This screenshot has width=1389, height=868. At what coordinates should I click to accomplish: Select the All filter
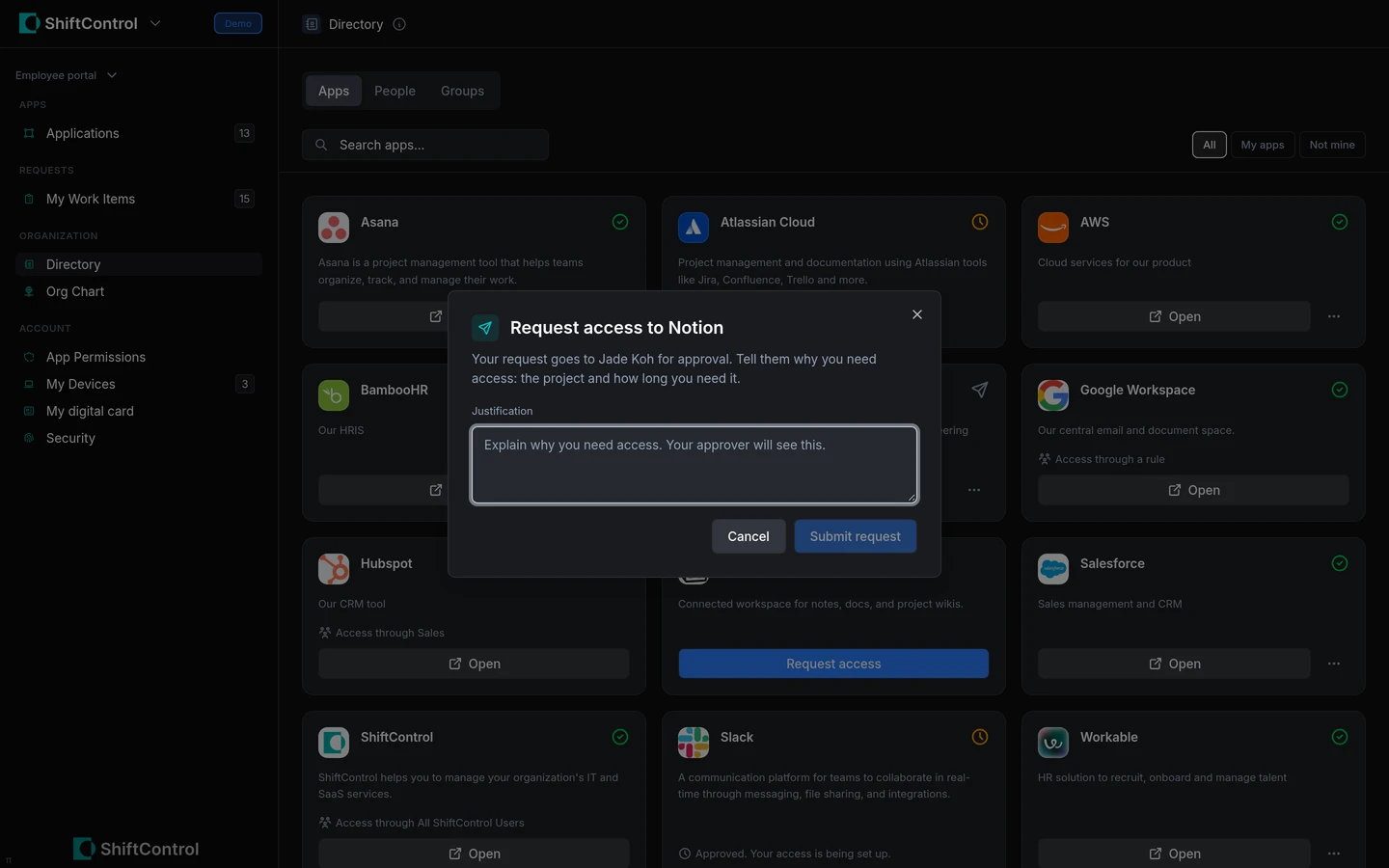(1209, 145)
